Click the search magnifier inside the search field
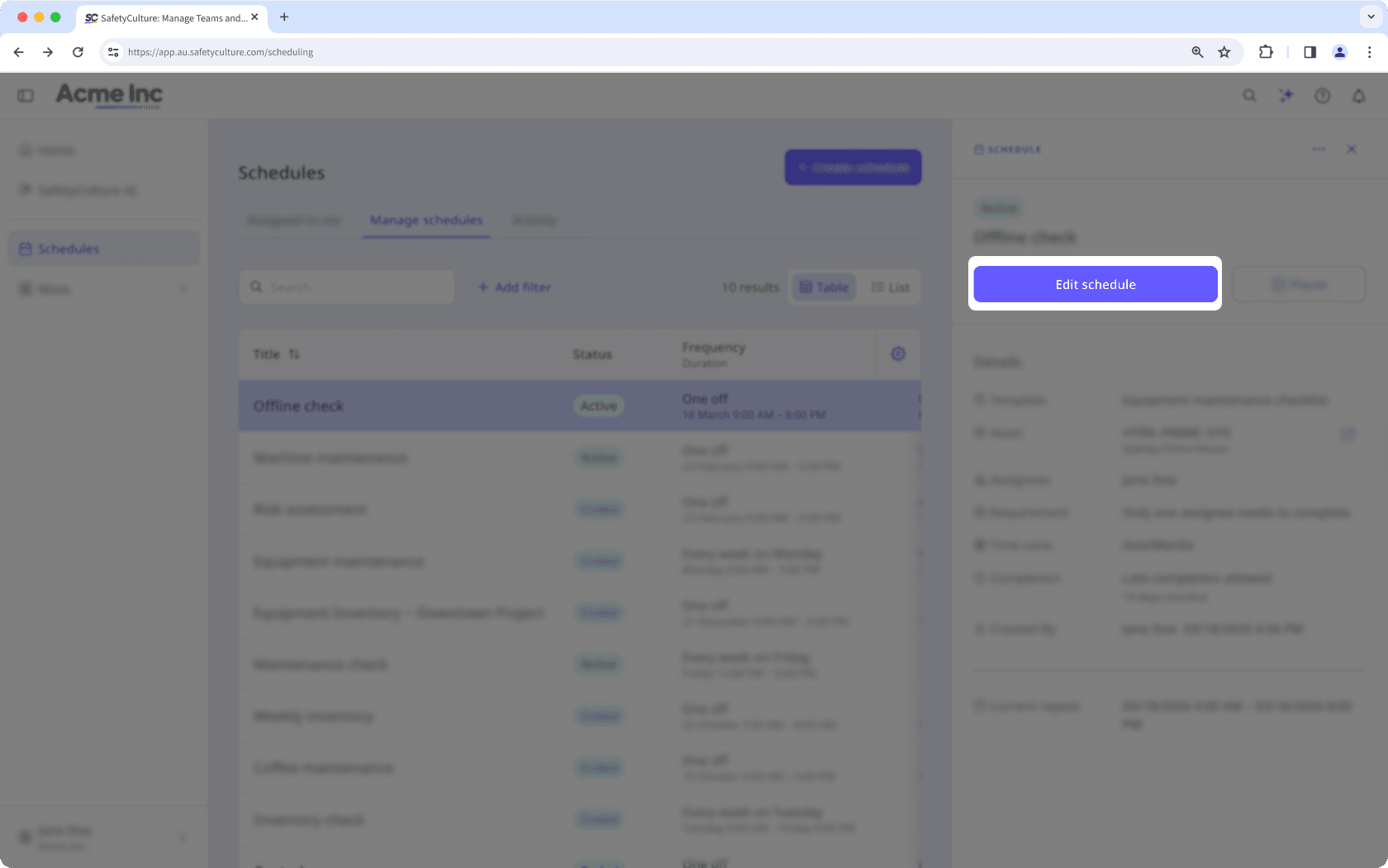This screenshot has height=868, width=1388. pos(257,287)
